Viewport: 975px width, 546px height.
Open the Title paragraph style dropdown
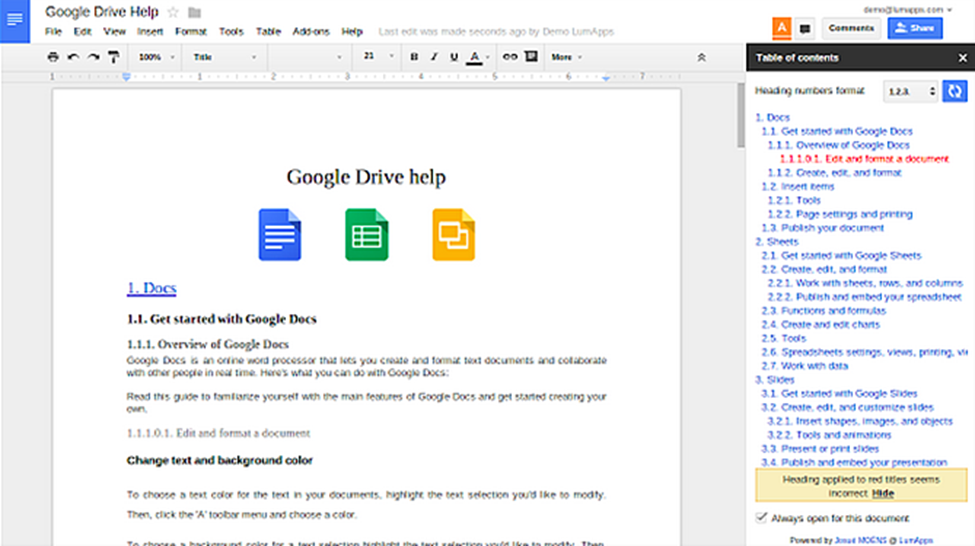pos(224,57)
